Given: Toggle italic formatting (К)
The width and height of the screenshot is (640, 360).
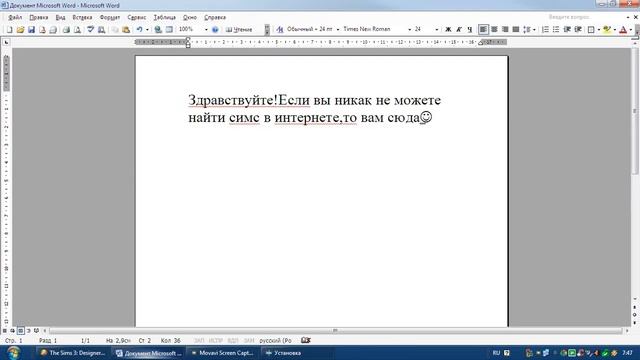Looking at the screenshot, I should click(459, 29).
